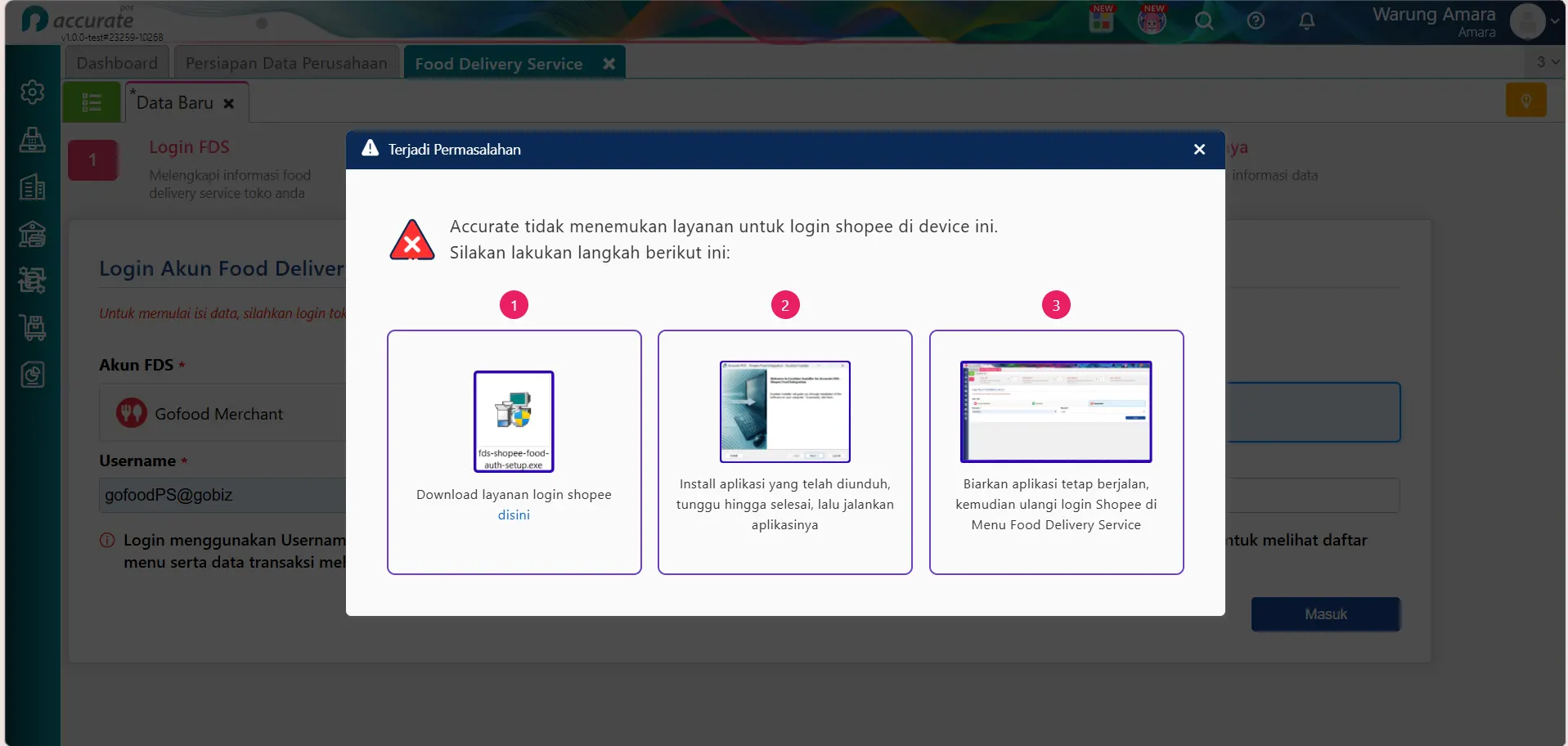Open the Gofood Merchant account dropdown

[x=222, y=413]
